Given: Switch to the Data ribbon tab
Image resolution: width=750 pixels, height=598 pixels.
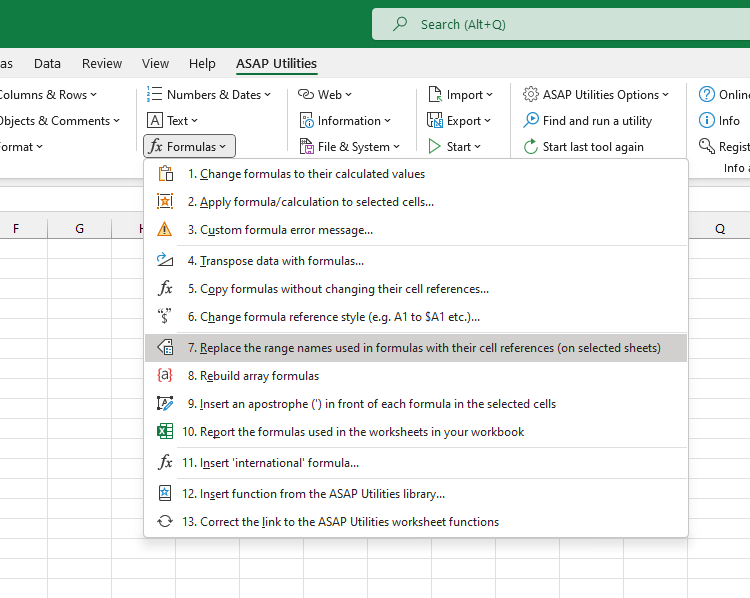Looking at the screenshot, I should click(x=47, y=64).
